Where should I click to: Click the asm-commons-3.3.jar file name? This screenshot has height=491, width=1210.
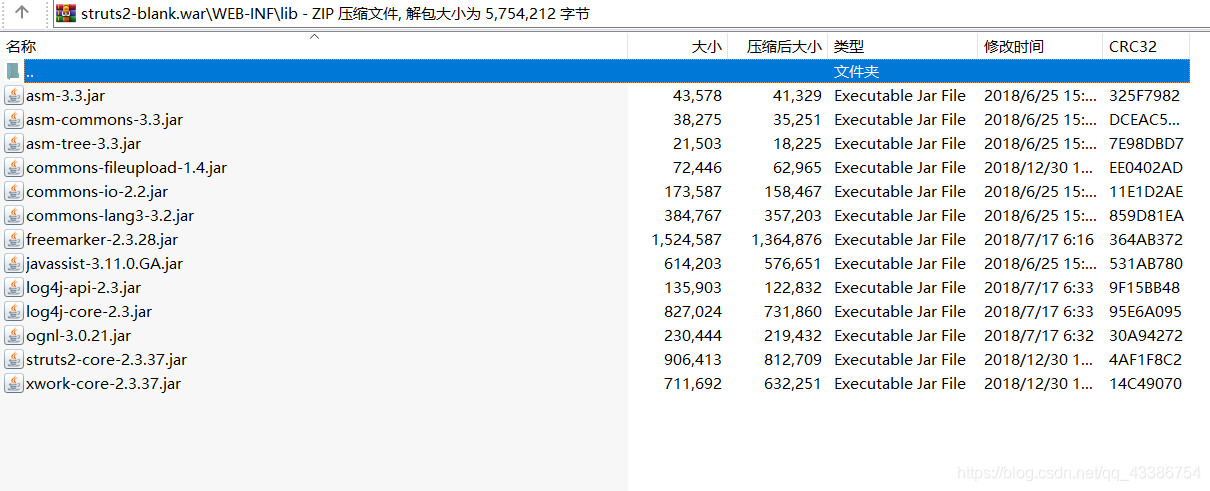[104, 120]
